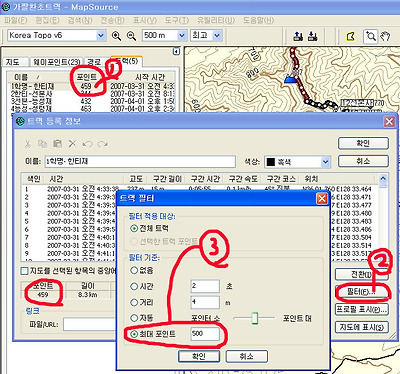This screenshot has height=374, width=400.
Task: Select the 자동 filter option
Action: click(x=134, y=318)
